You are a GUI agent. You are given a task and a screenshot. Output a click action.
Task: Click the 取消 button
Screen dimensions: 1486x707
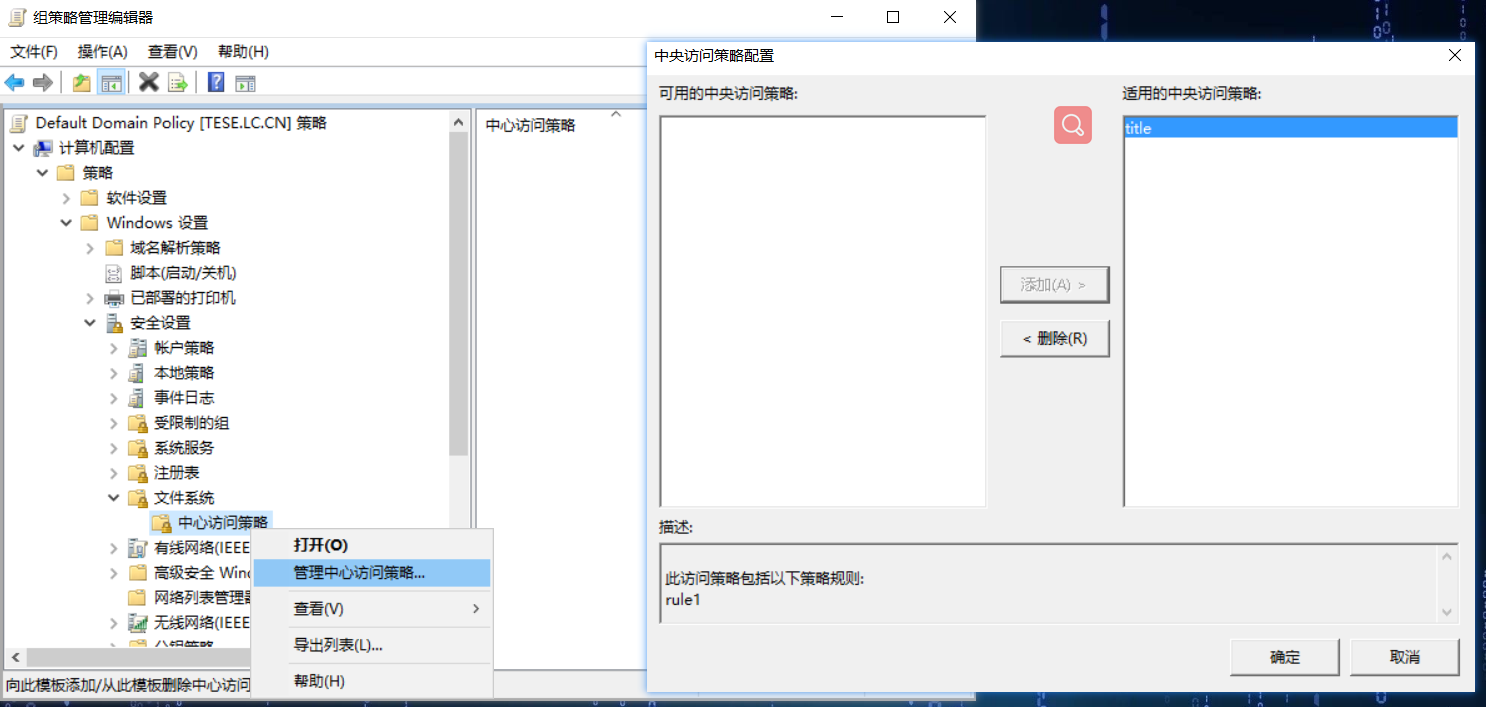tap(1404, 657)
